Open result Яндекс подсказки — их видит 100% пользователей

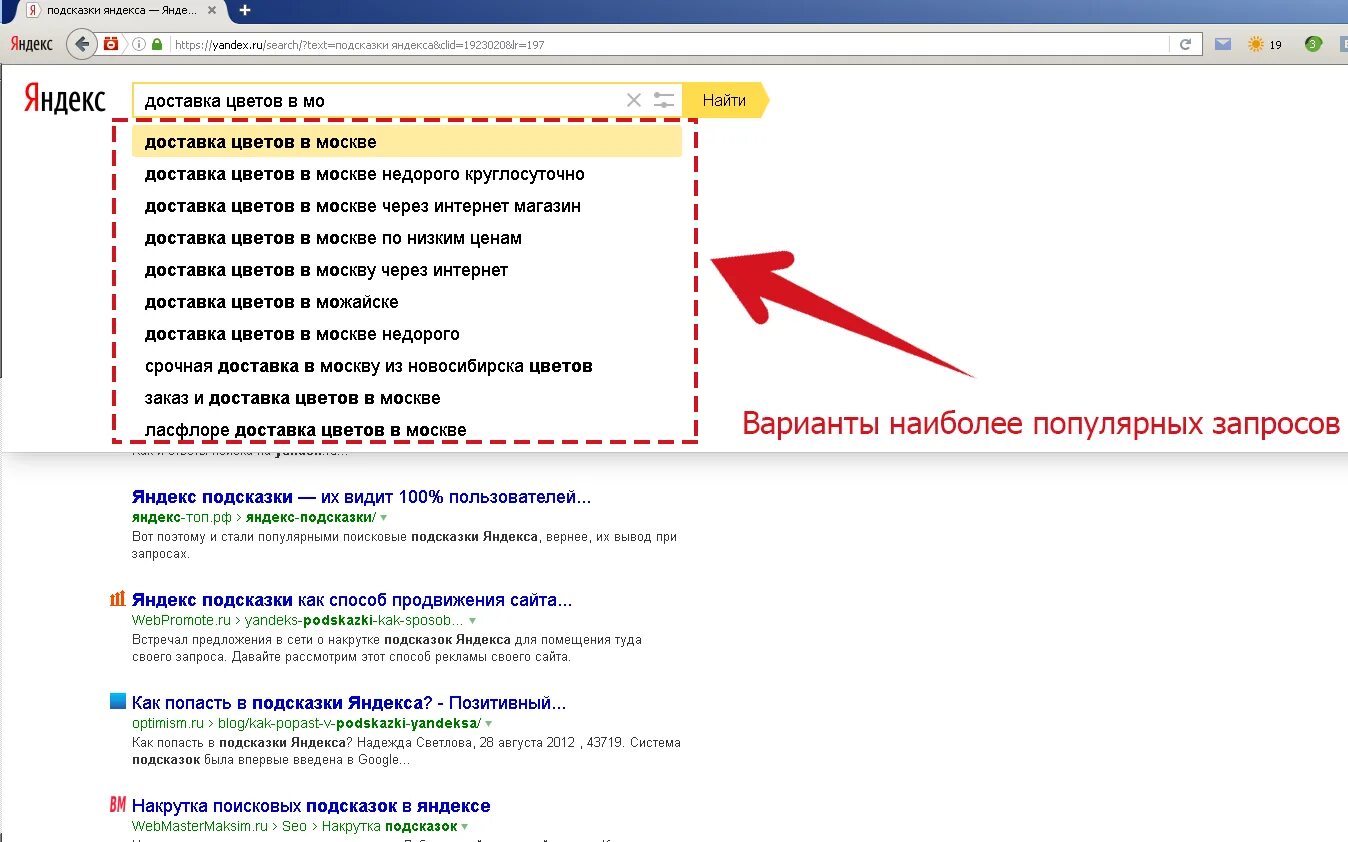click(x=361, y=497)
